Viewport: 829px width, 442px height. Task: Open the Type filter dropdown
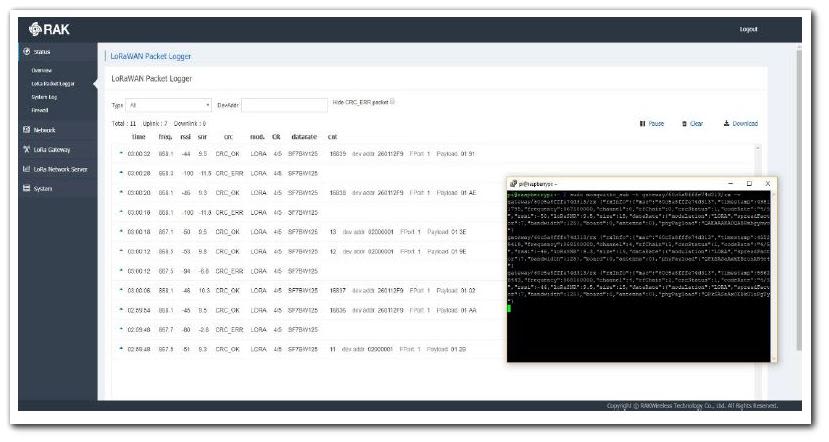click(169, 105)
